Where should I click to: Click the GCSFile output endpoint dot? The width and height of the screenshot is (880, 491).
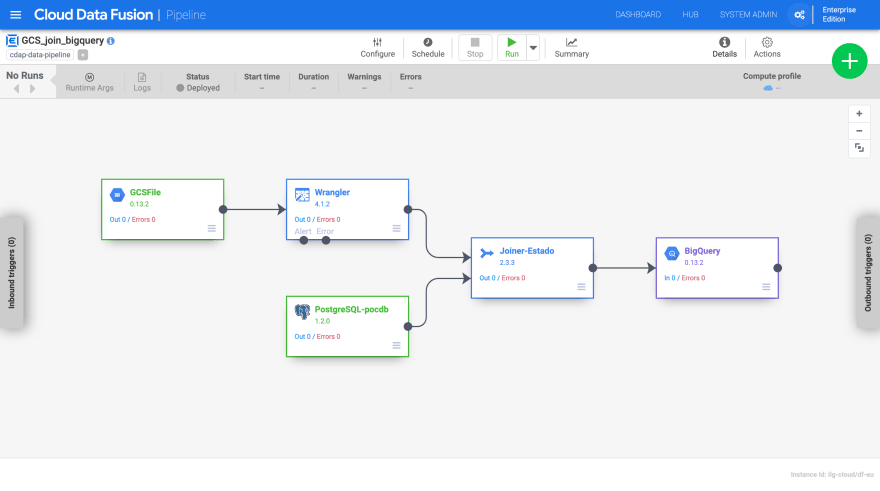click(223, 209)
